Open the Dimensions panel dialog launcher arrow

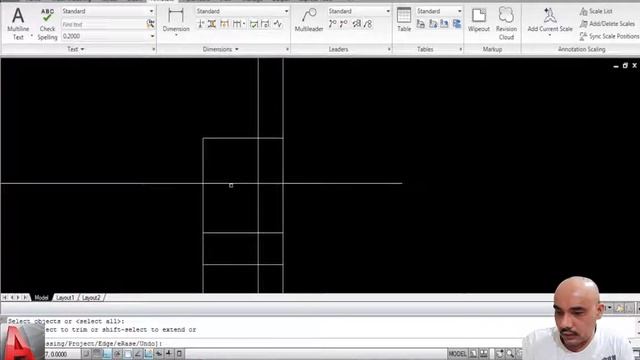pos(287,49)
